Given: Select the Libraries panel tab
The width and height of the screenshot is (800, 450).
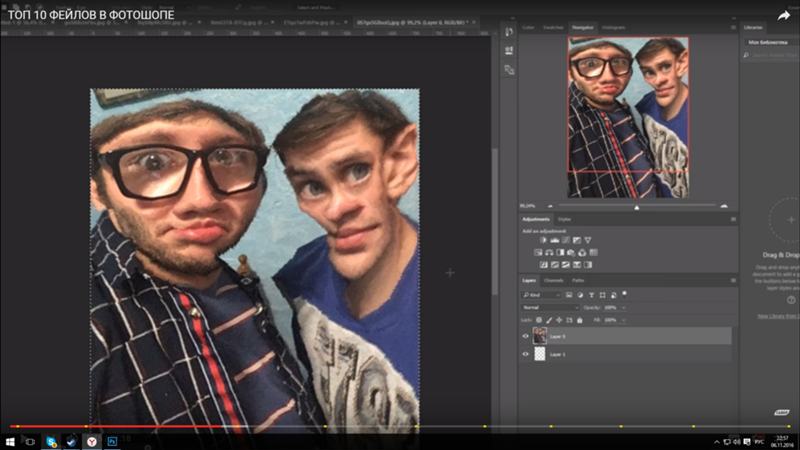Looking at the screenshot, I should click(x=754, y=28).
